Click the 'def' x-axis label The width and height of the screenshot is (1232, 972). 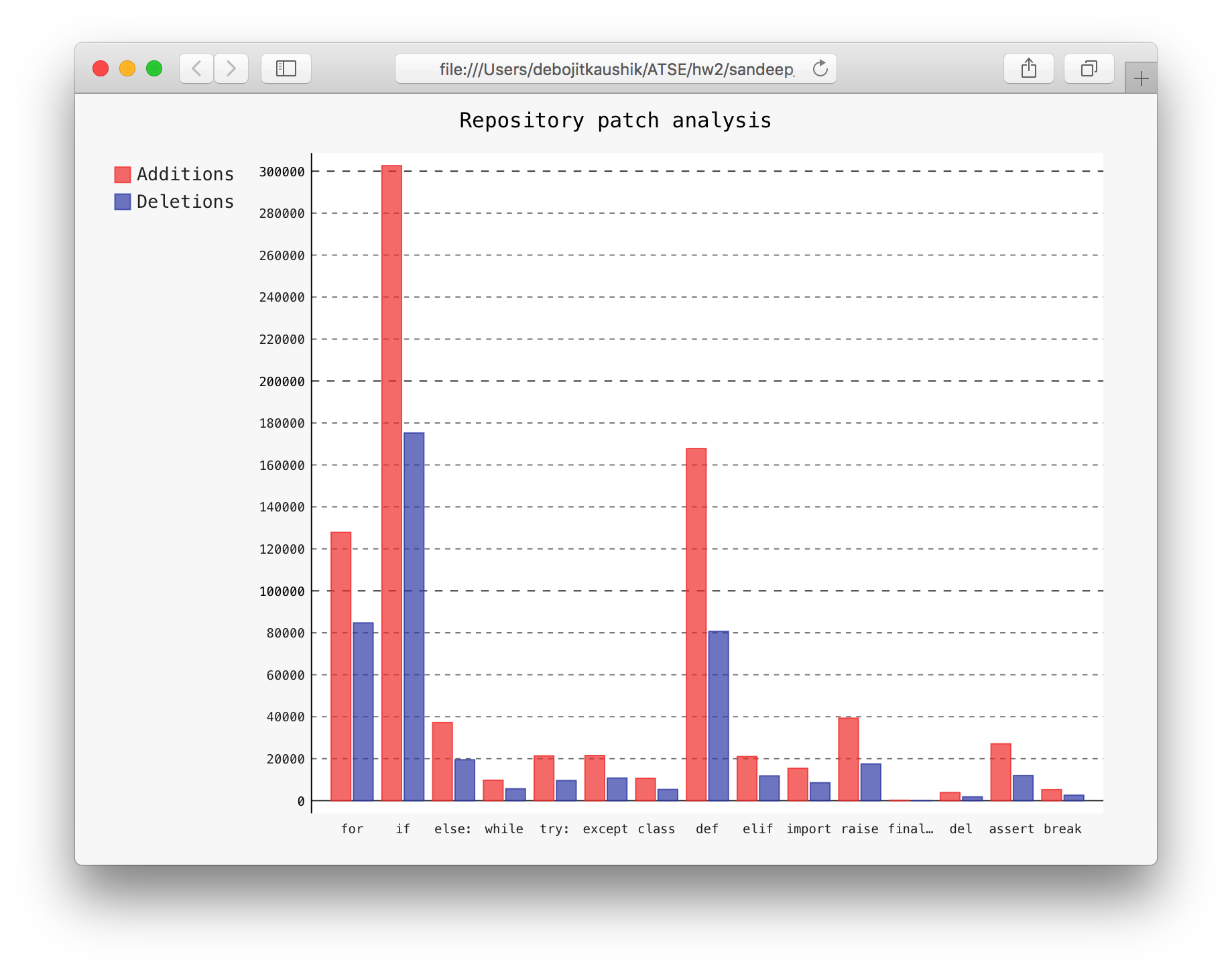pyautogui.click(x=707, y=829)
